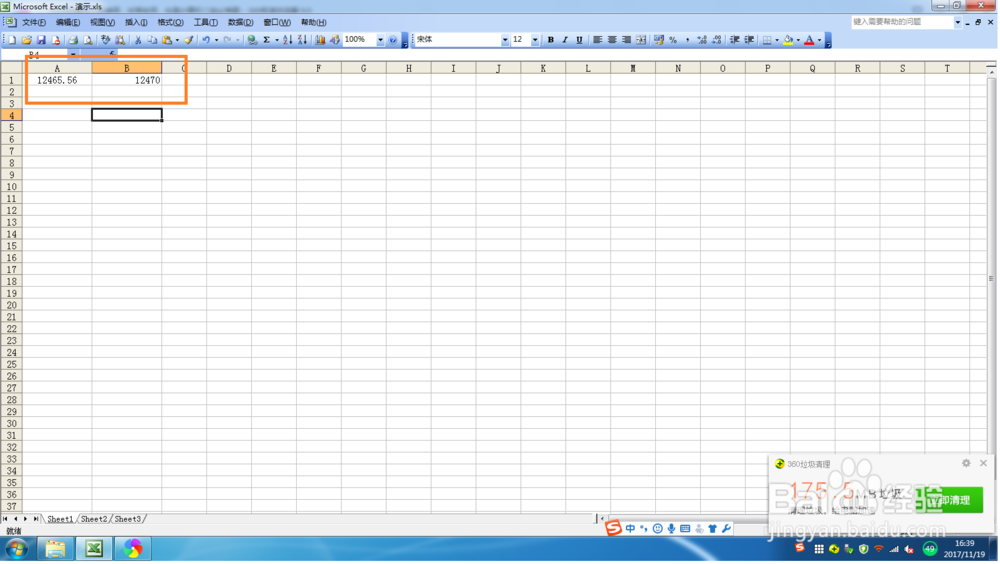1000x564 pixels.
Task: Select column D header
Action: 229,68
